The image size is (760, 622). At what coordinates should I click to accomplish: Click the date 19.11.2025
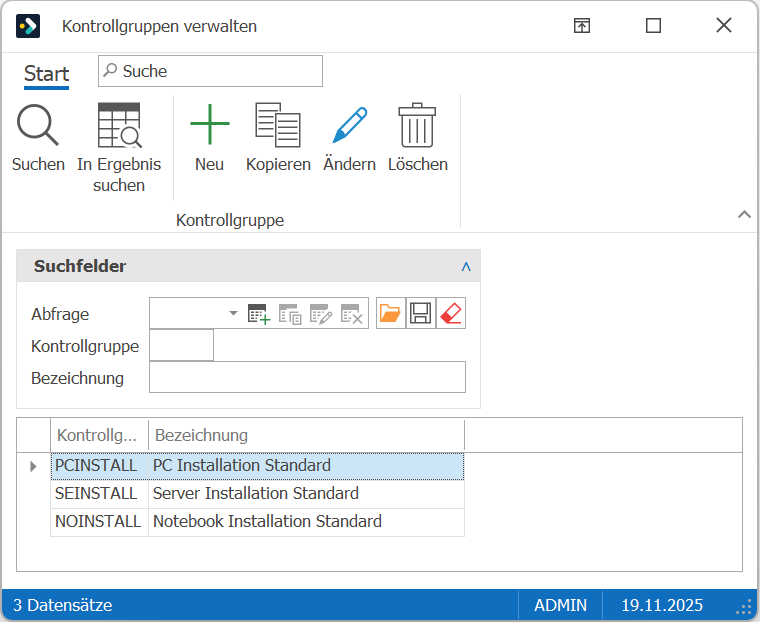[x=662, y=605]
